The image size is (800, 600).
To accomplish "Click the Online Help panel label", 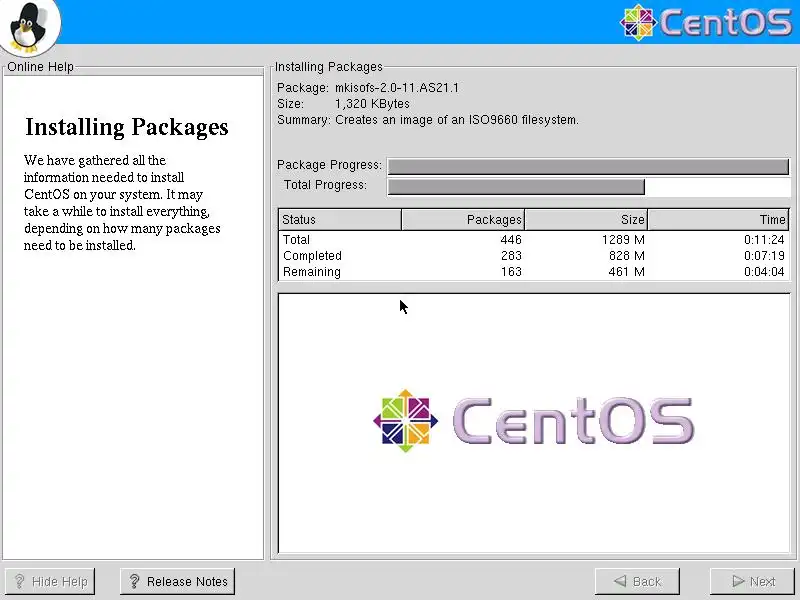I will pyautogui.click(x=40, y=67).
